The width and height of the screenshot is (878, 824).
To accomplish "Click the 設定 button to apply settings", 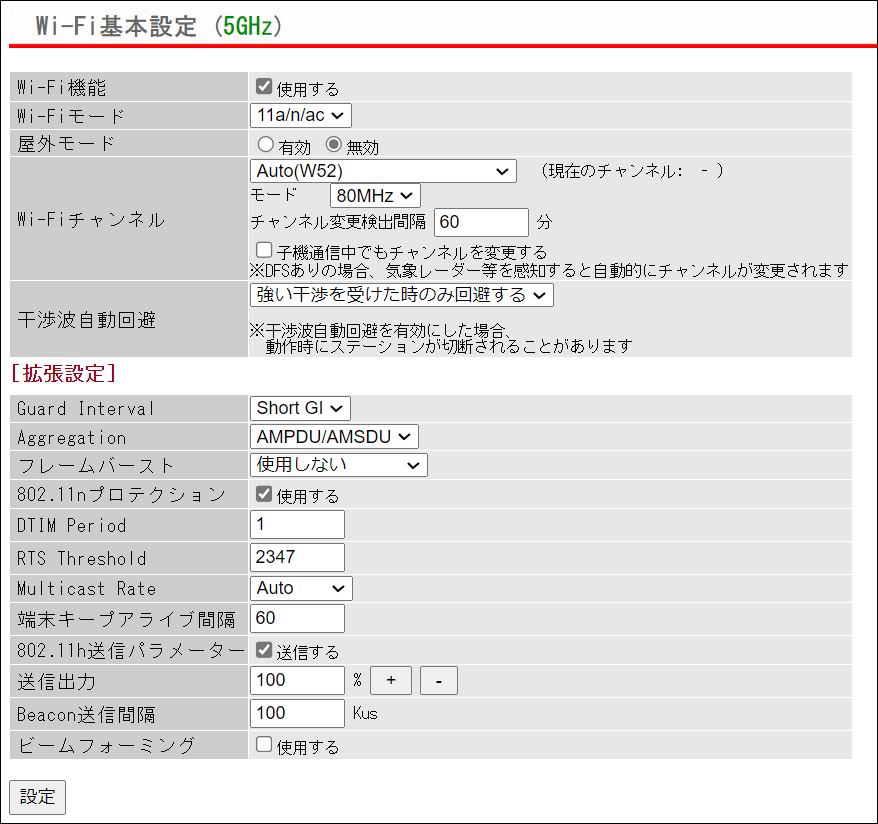I will (x=36, y=797).
